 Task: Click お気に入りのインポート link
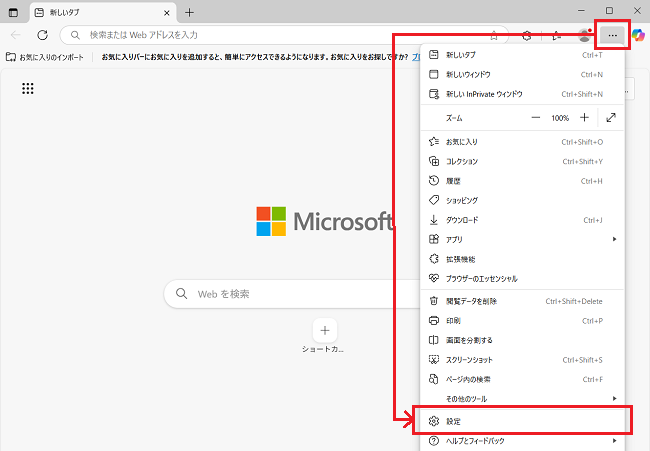tap(50, 57)
